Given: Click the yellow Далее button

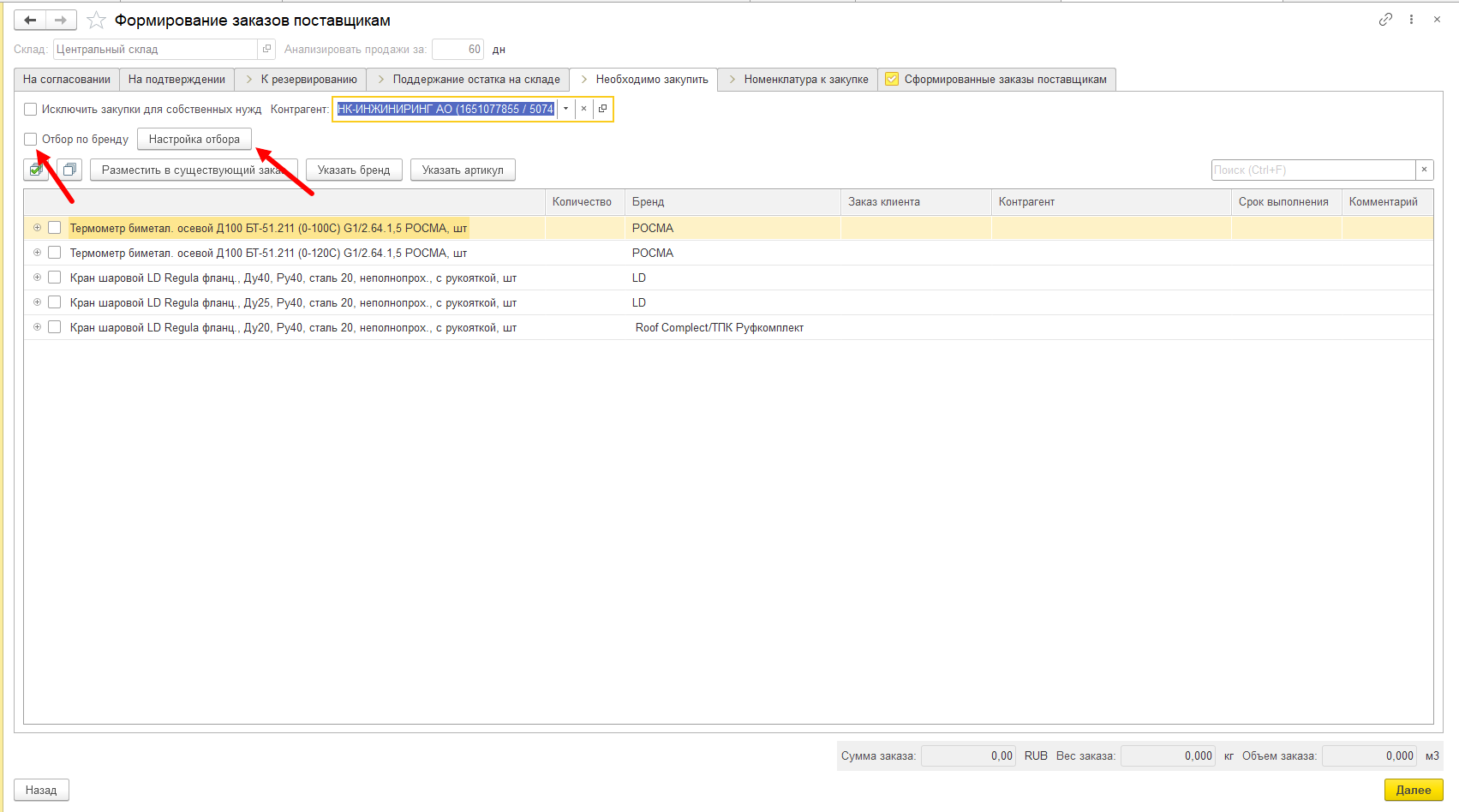Looking at the screenshot, I should 1414,790.
